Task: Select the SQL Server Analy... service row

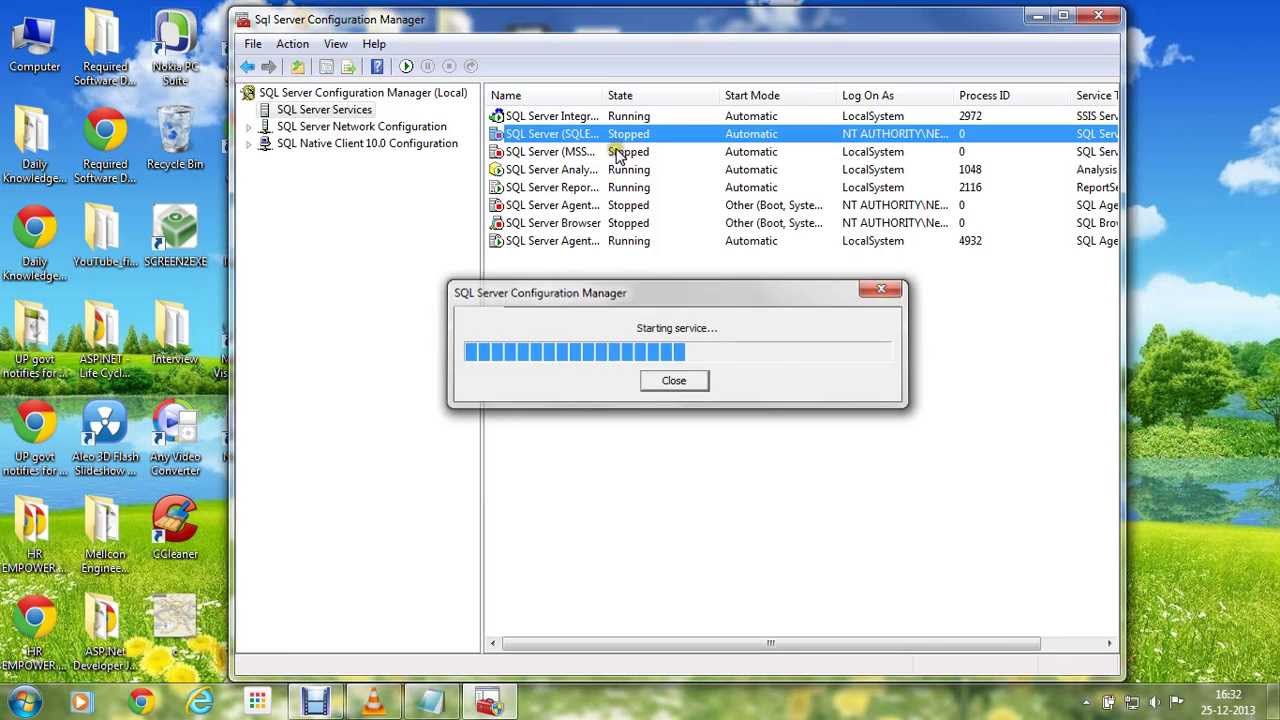Action: pos(802,170)
